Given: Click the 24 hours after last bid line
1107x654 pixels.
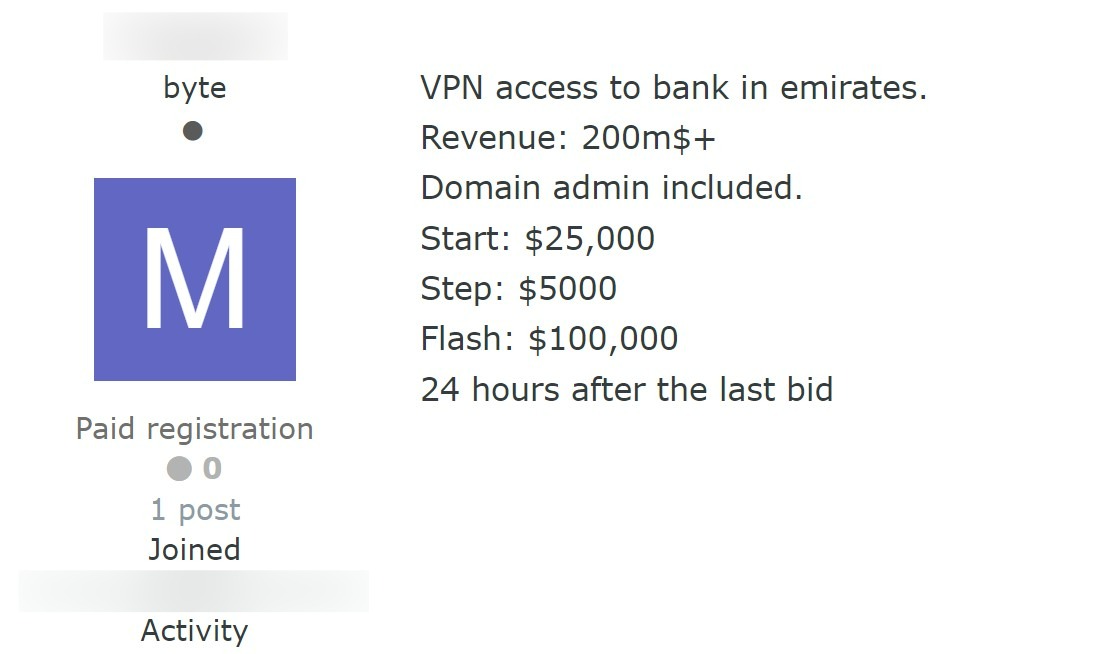Looking at the screenshot, I should tap(627, 390).
